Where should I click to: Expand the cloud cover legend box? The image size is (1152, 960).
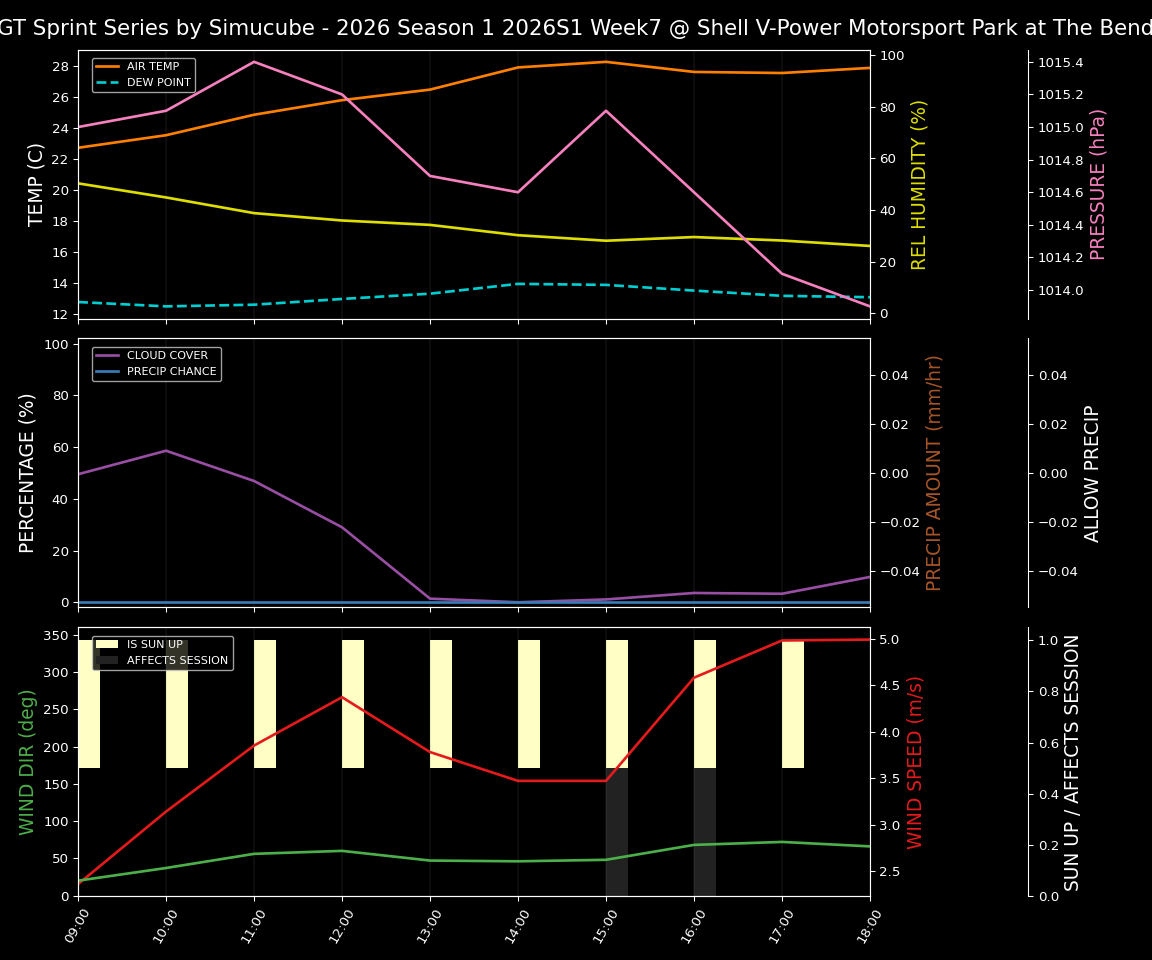(156, 362)
